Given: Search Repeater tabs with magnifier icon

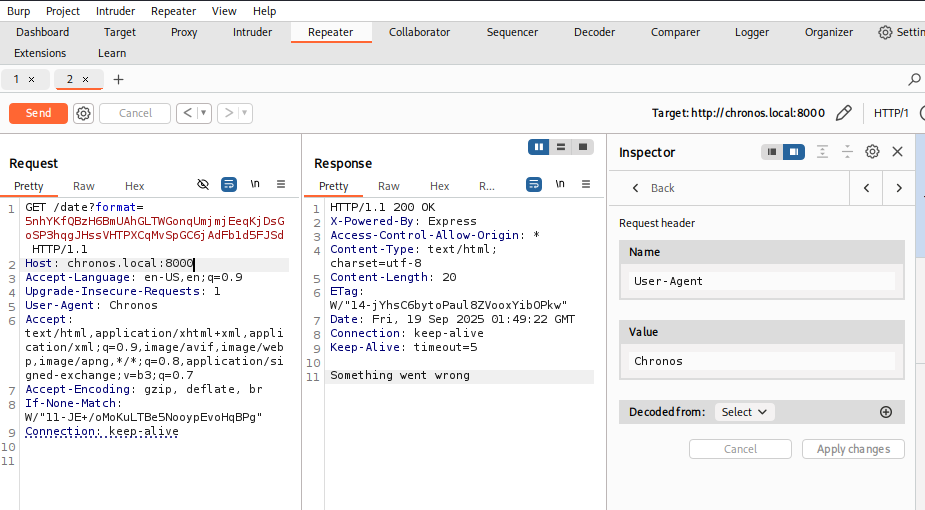Looking at the screenshot, I should pos(914,79).
